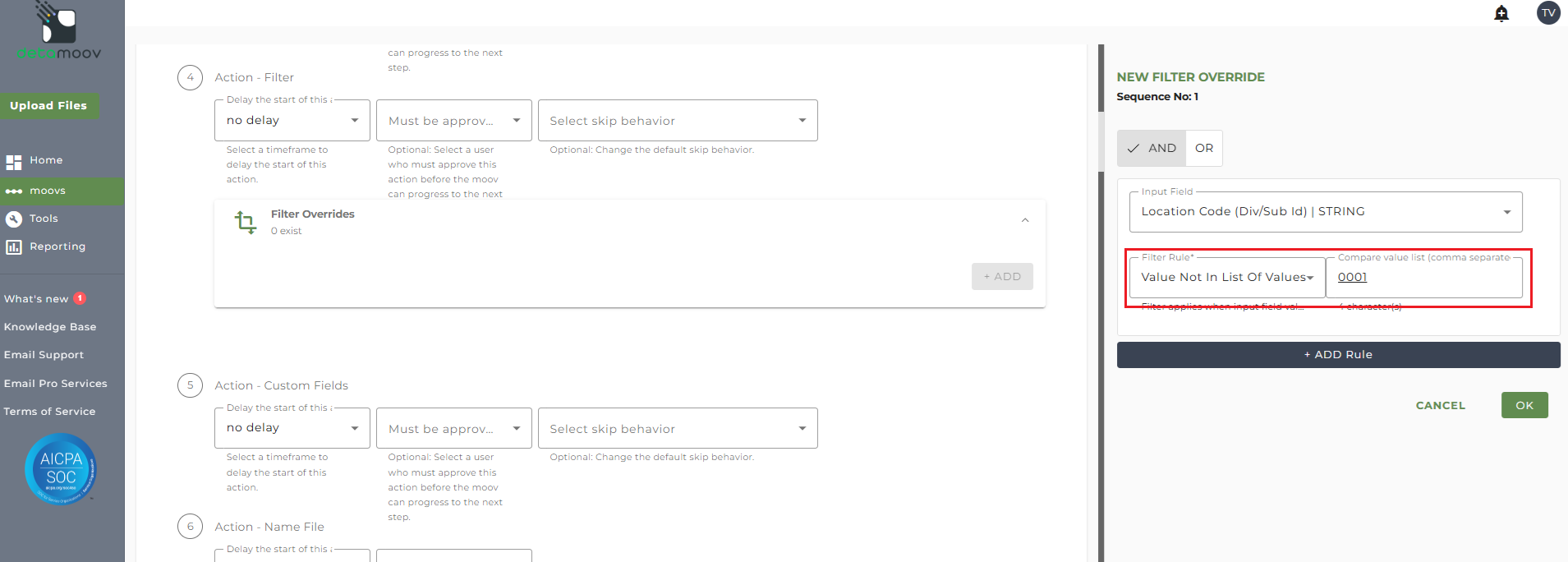Click the Filter Overrides crop icon
Screen dimensions: 1568x562
tap(246, 222)
